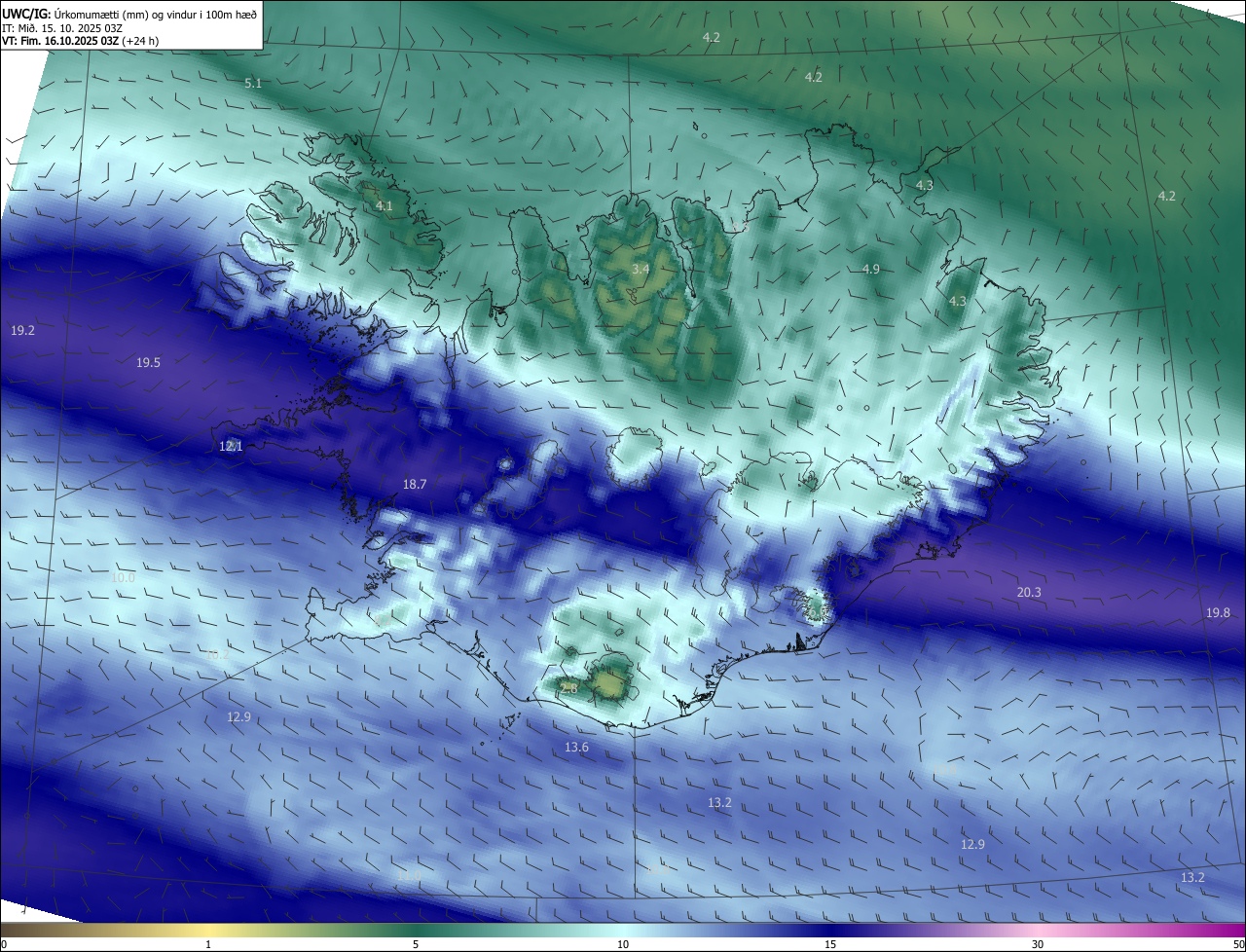This screenshot has width=1246, height=952.
Task: Select the '0' tick on the color scale
Action: point(4,945)
